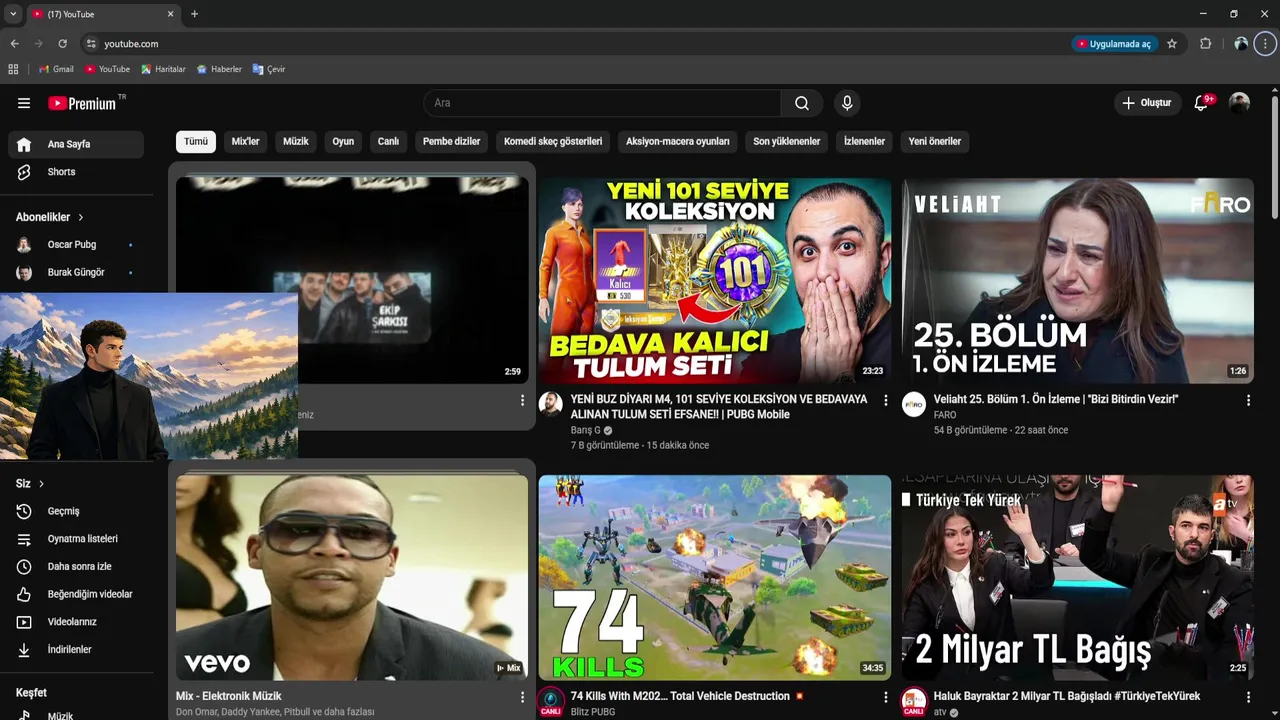The width and height of the screenshot is (1280, 720).
Task: Click the Oluştur create button
Action: point(1147,103)
